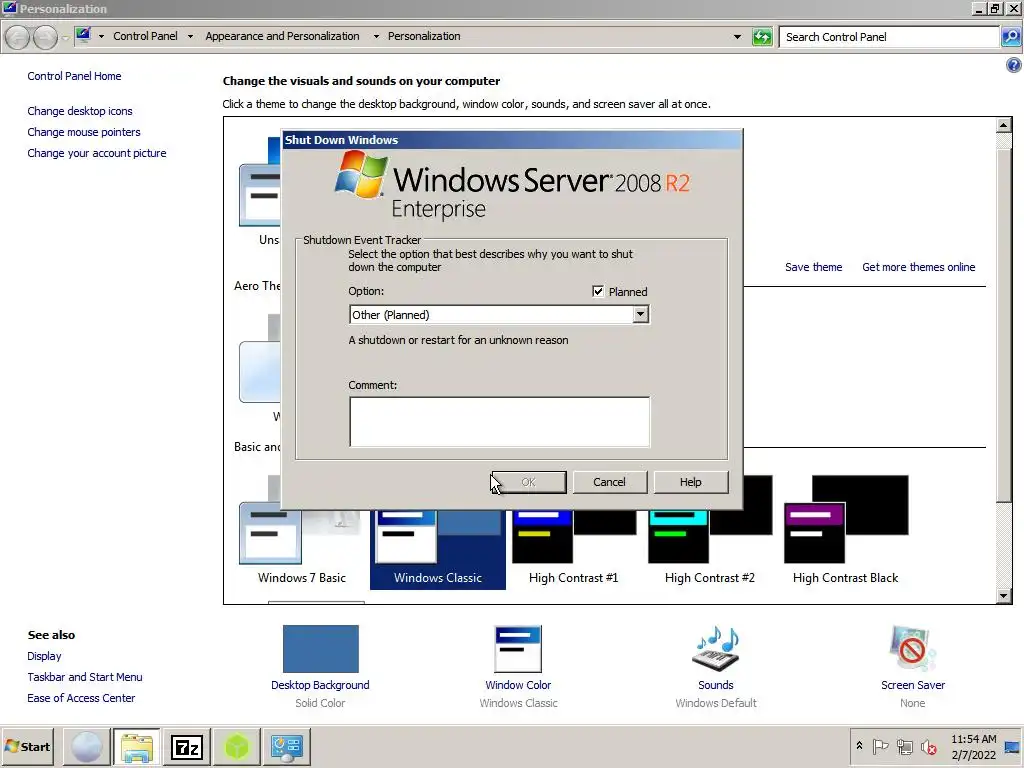Click the refresh icon in address bar
The image size is (1024, 768).
762,37
